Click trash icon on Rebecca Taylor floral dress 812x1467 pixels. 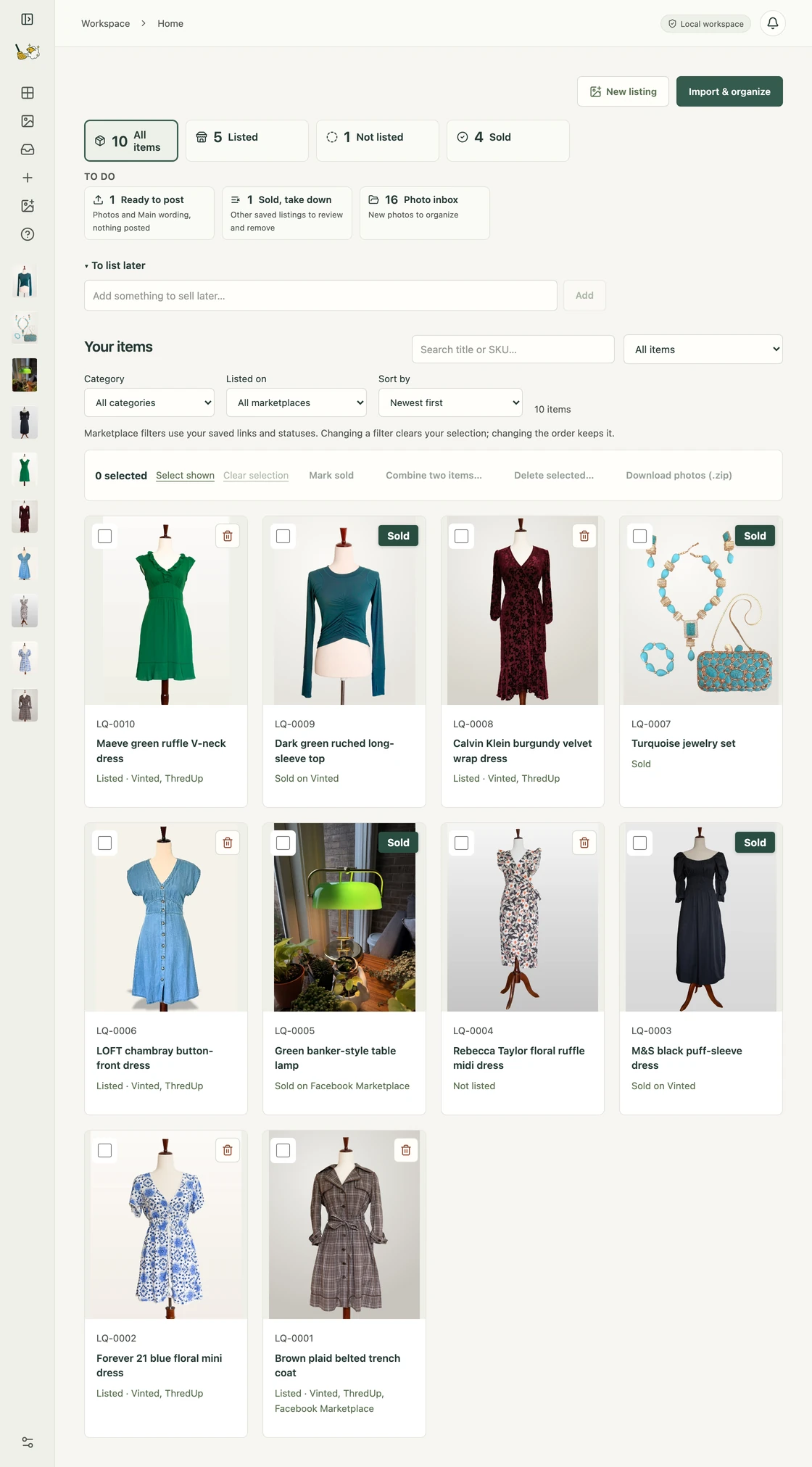pyautogui.click(x=584, y=843)
